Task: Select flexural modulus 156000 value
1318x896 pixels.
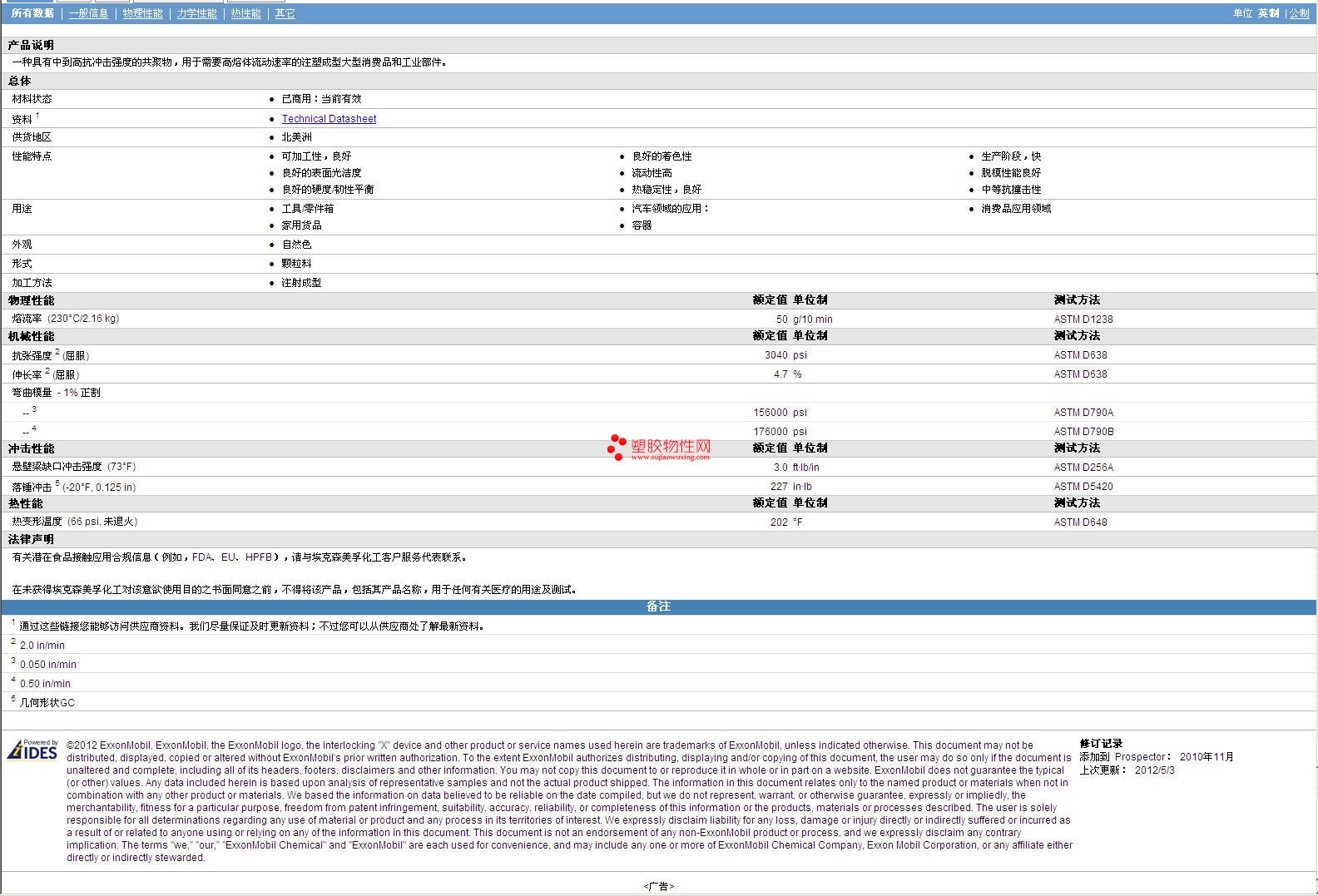Action: tap(770, 413)
